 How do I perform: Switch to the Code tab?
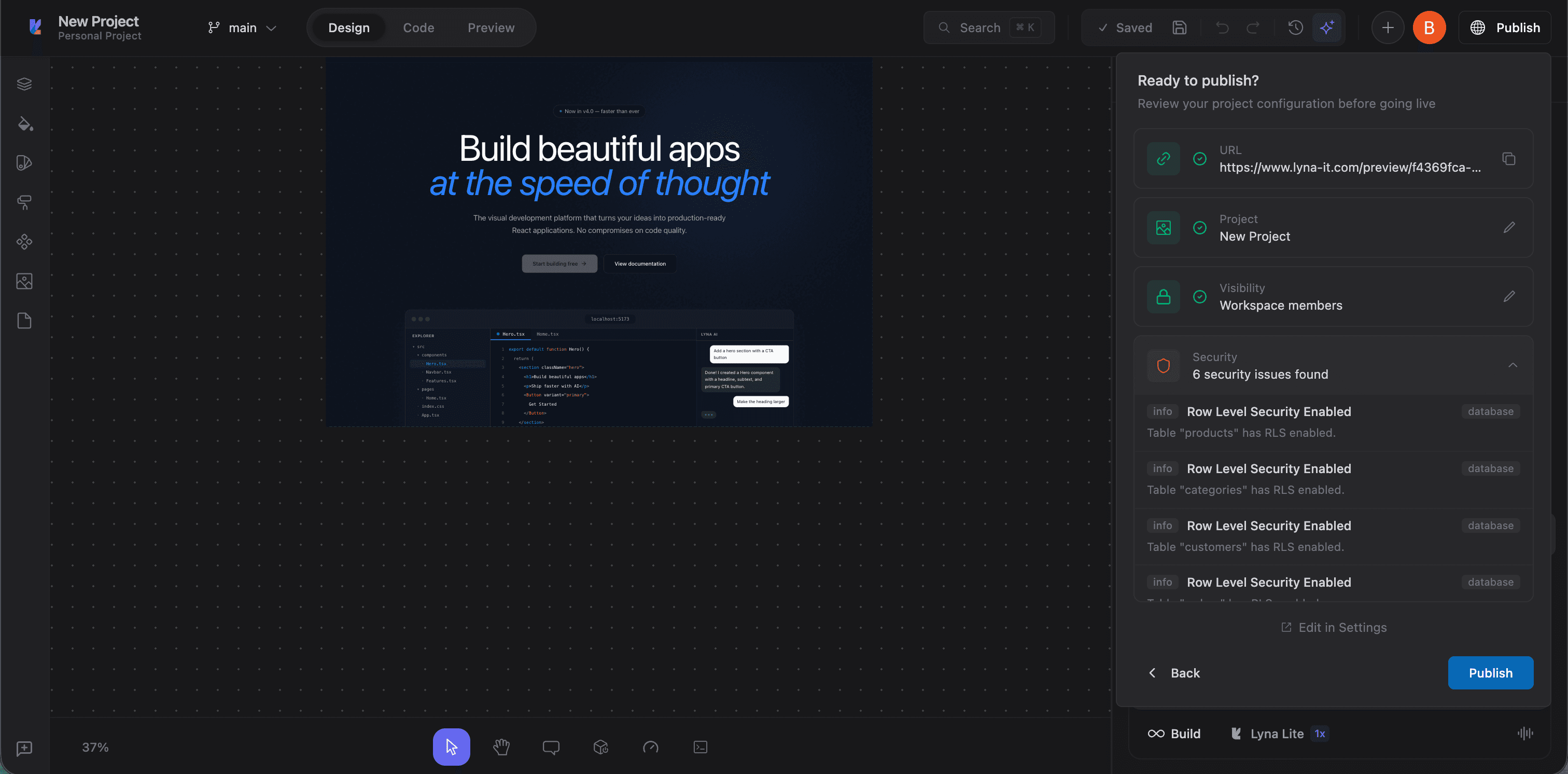(x=418, y=27)
